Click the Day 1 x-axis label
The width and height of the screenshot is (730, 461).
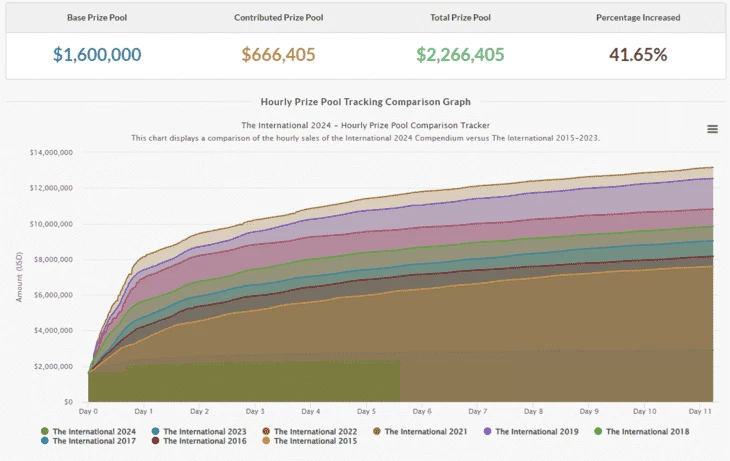point(143,411)
